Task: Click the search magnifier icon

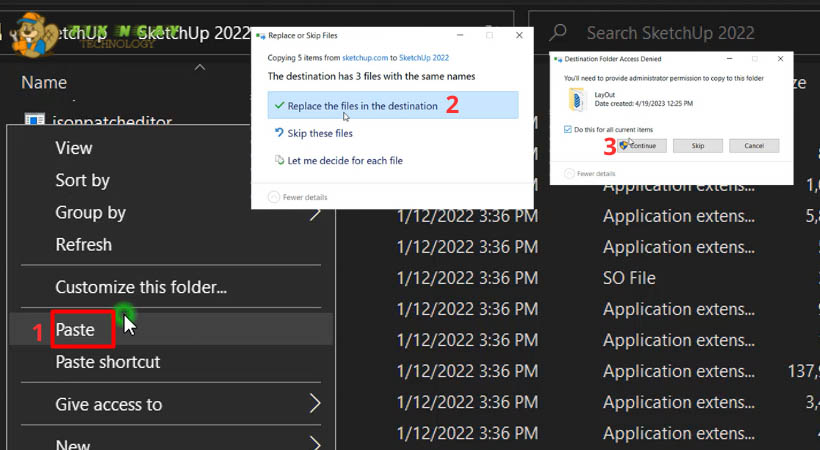Action: tap(559, 33)
